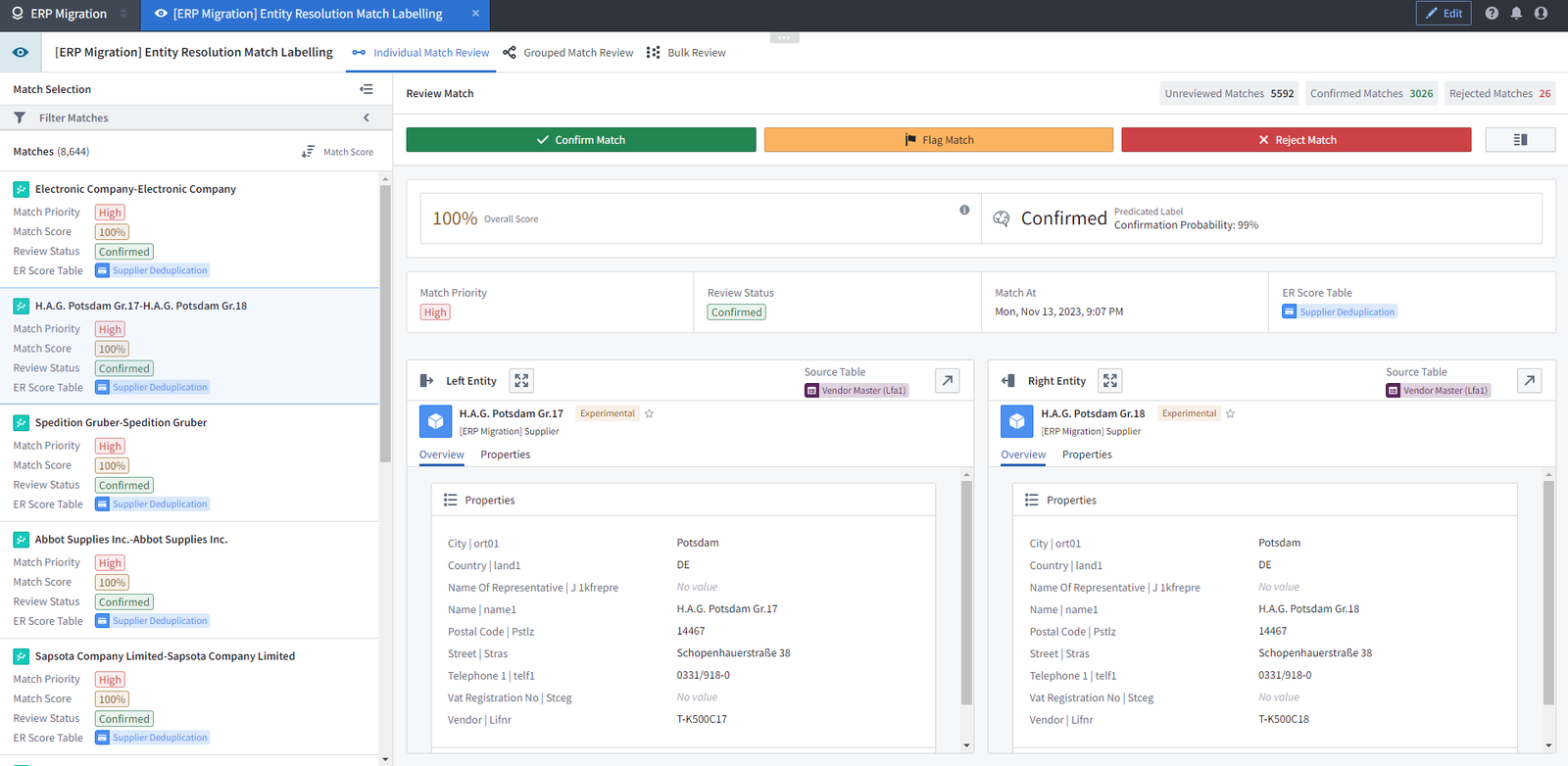
Task: Switch to Grouped Match Review tab
Action: click(x=568, y=53)
